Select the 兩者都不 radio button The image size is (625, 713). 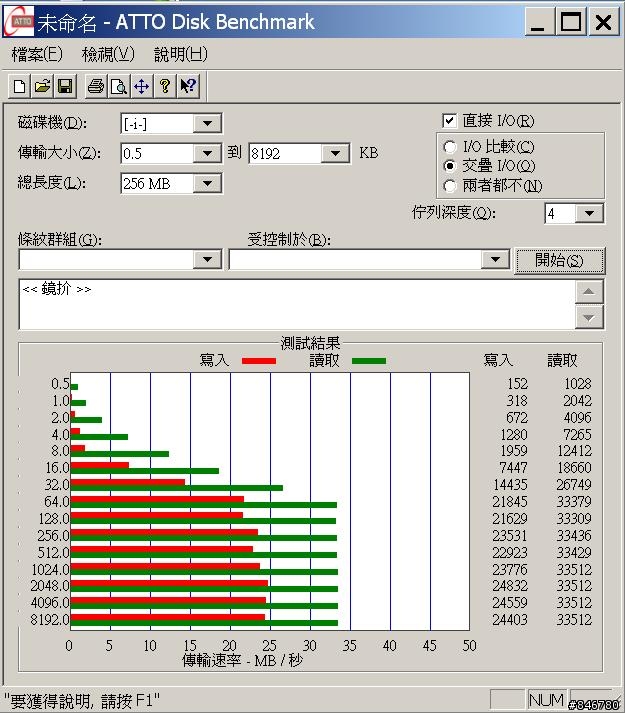(449, 186)
